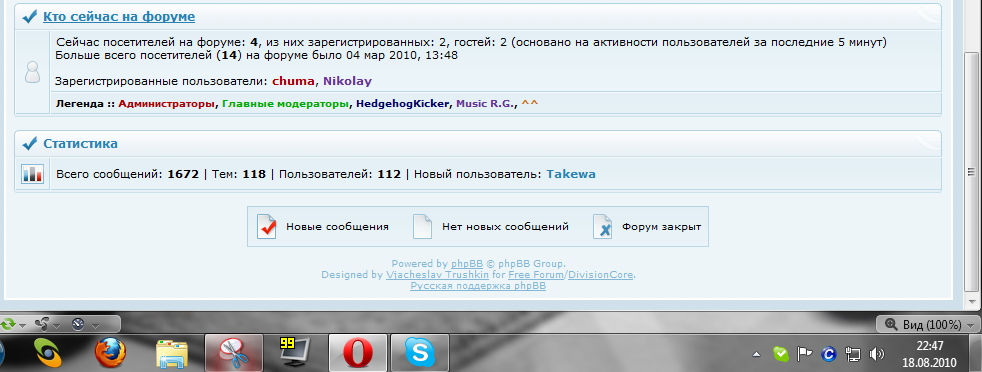Click the 'Нет новых сообщений' legend label
Viewport: 982px width, 372px height.
tap(505, 227)
